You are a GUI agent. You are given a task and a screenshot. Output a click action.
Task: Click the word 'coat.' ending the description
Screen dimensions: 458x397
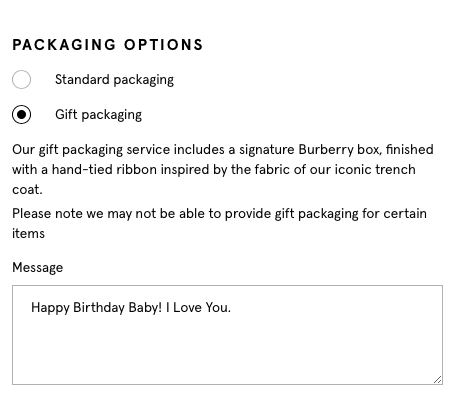pos(27,190)
